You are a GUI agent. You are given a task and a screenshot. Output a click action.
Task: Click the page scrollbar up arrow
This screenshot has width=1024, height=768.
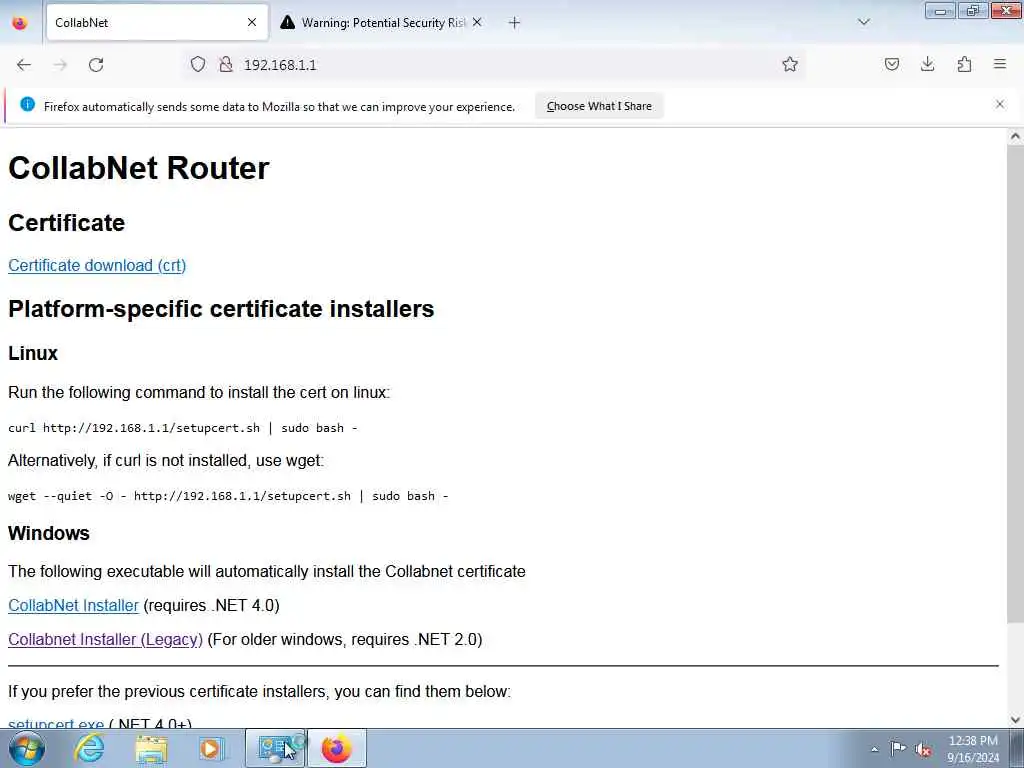pyautogui.click(x=1015, y=136)
